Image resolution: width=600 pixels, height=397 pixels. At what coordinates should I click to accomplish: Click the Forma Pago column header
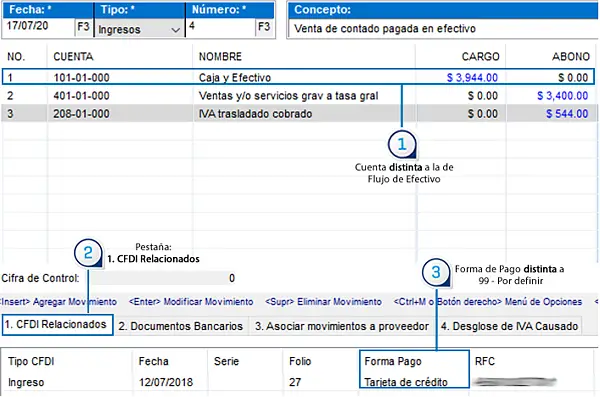(393, 361)
